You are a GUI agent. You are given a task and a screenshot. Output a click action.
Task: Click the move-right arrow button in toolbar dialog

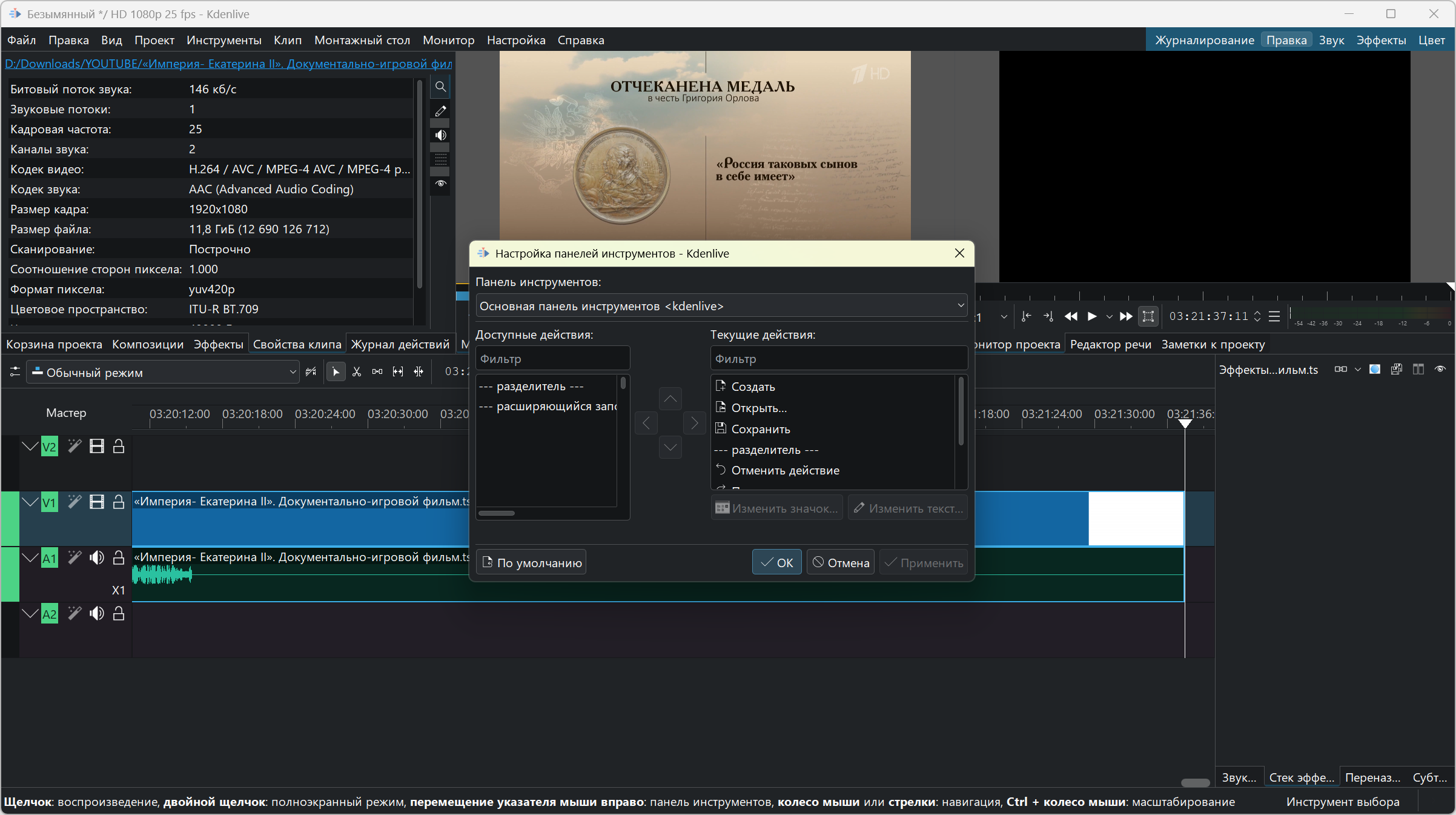point(694,423)
